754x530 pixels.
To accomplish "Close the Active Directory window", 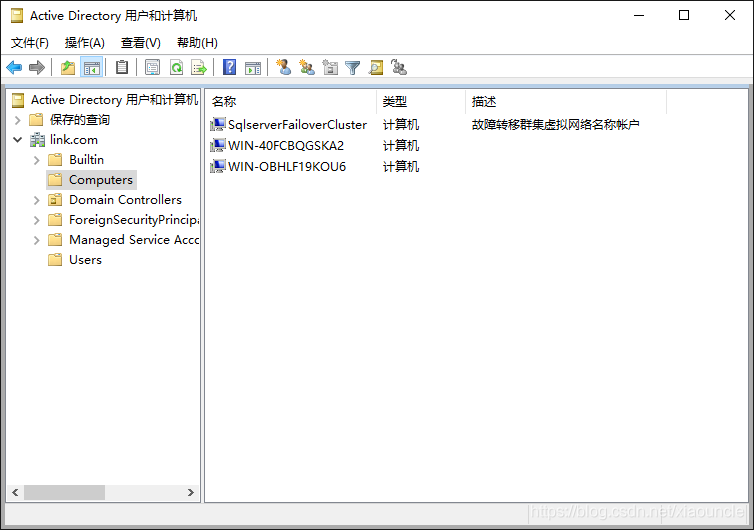I will 729,15.
